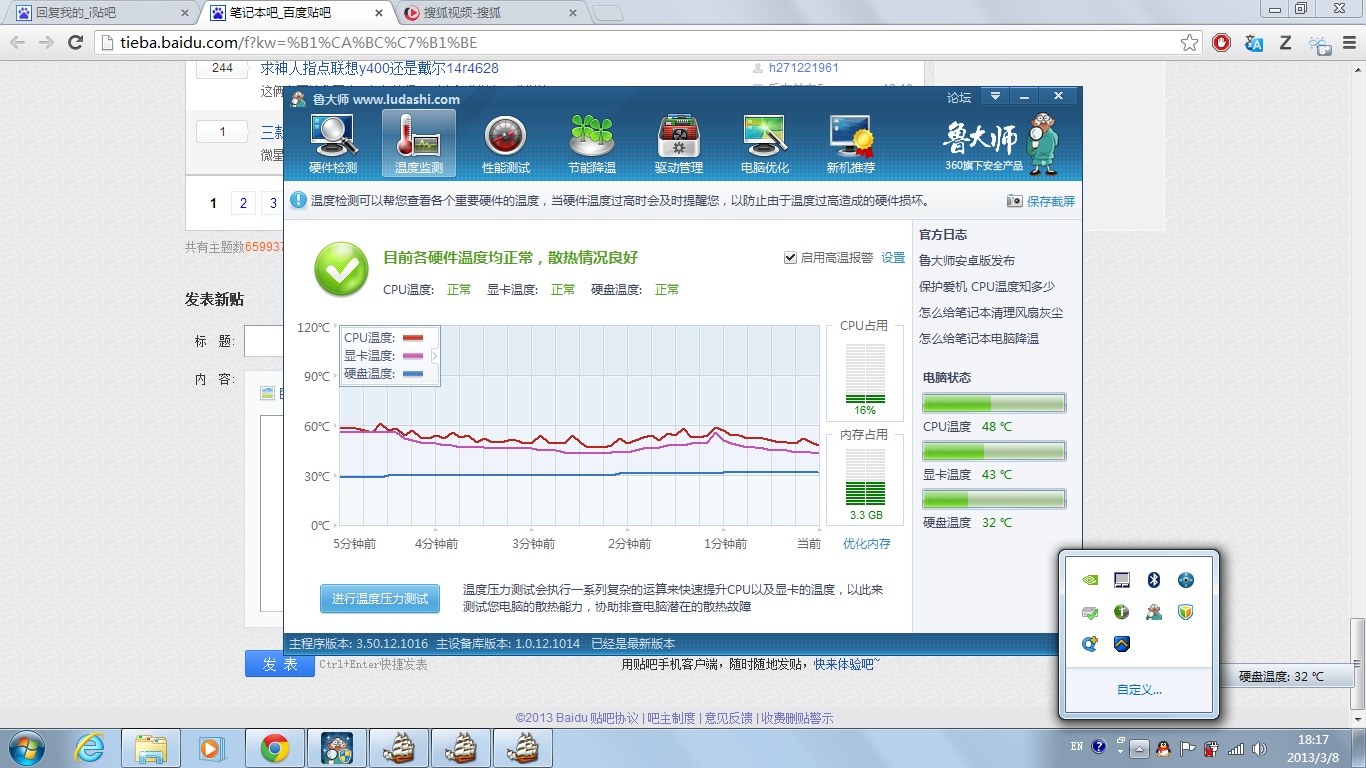Open 怎么给笔记本清理风扇灰尘 link
This screenshot has width=1366, height=768.
(x=991, y=313)
